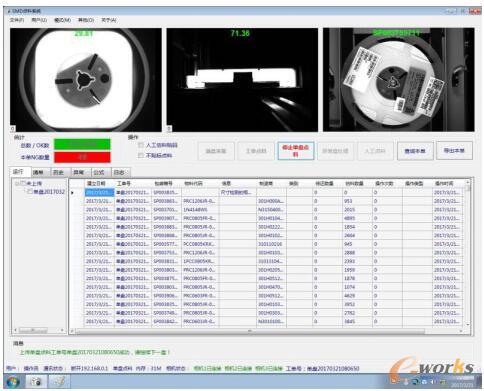Viewport: 484px width, 391px height.
Task: Open the second pinned taskbar app icon
Action: [x=59, y=381]
